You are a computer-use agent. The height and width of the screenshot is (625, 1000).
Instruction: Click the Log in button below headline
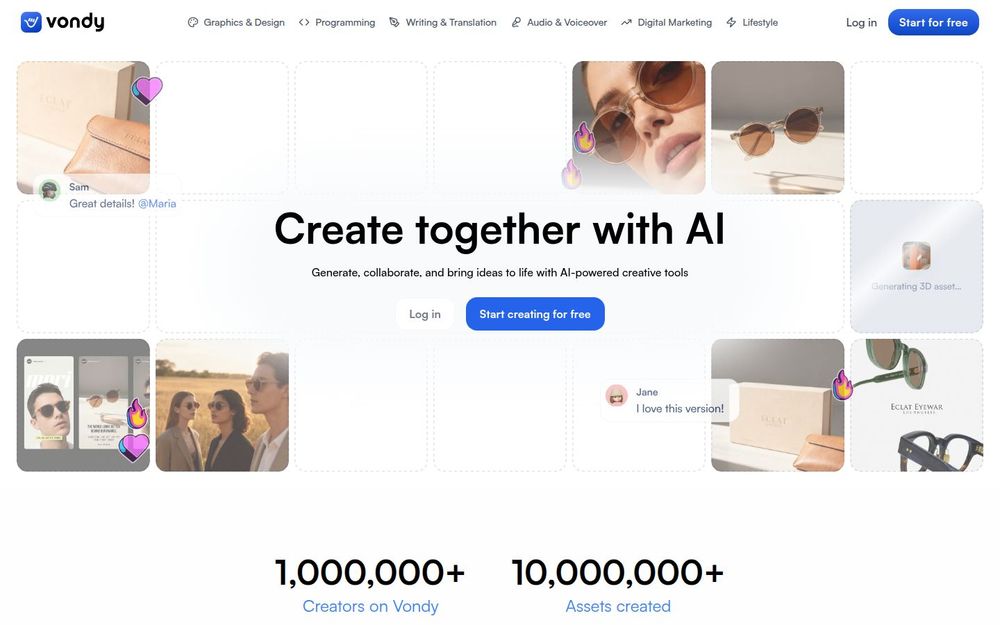[x=425, y=314]
